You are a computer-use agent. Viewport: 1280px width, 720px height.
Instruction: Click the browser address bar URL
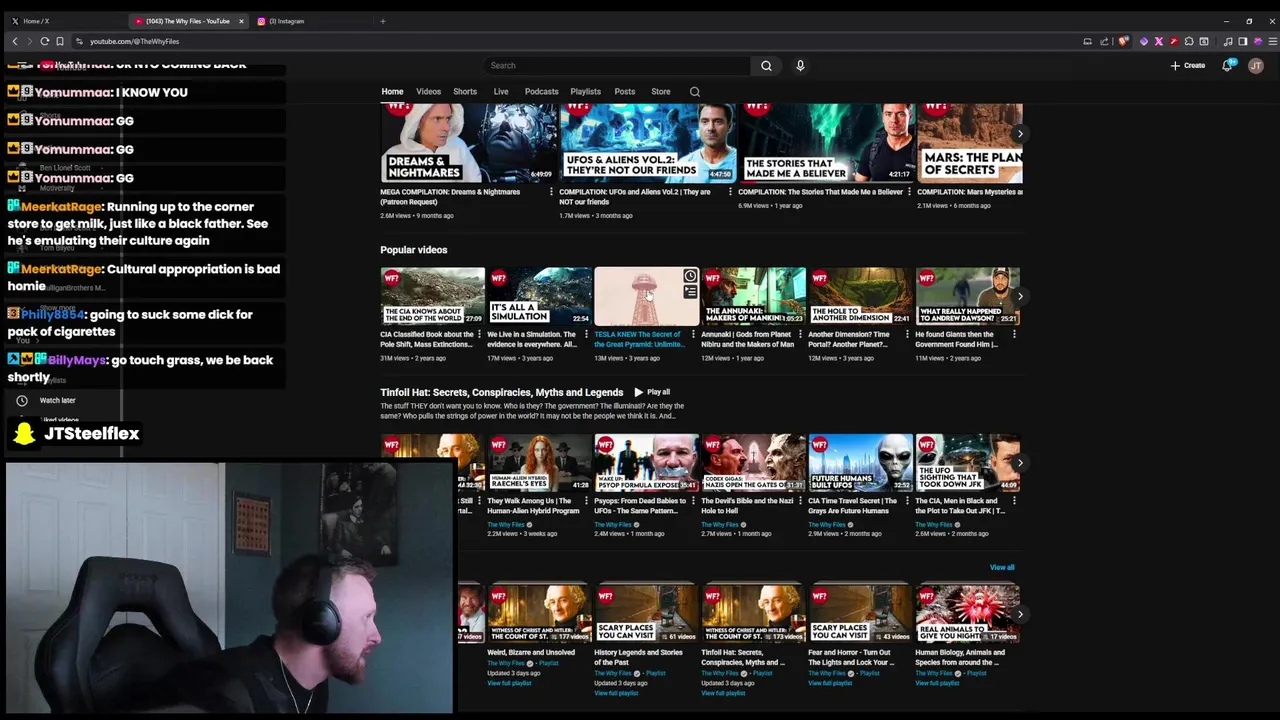[134, 41]
